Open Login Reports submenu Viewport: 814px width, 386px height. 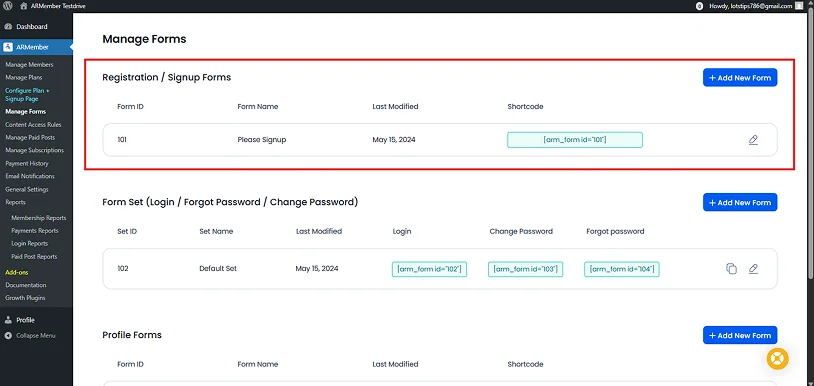(x=30, y=244)
